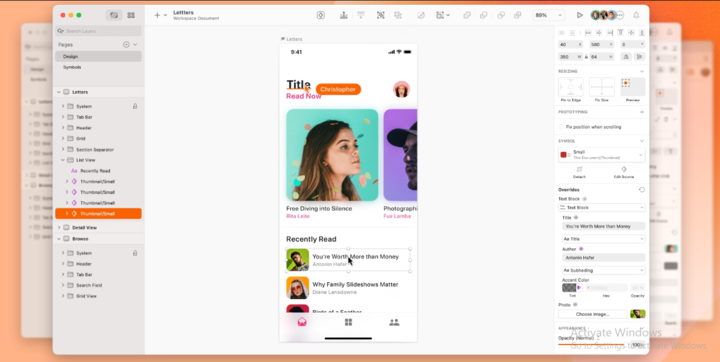Open the 89% zoom level dropdown

pyautogui.click(x=548, y=15)
